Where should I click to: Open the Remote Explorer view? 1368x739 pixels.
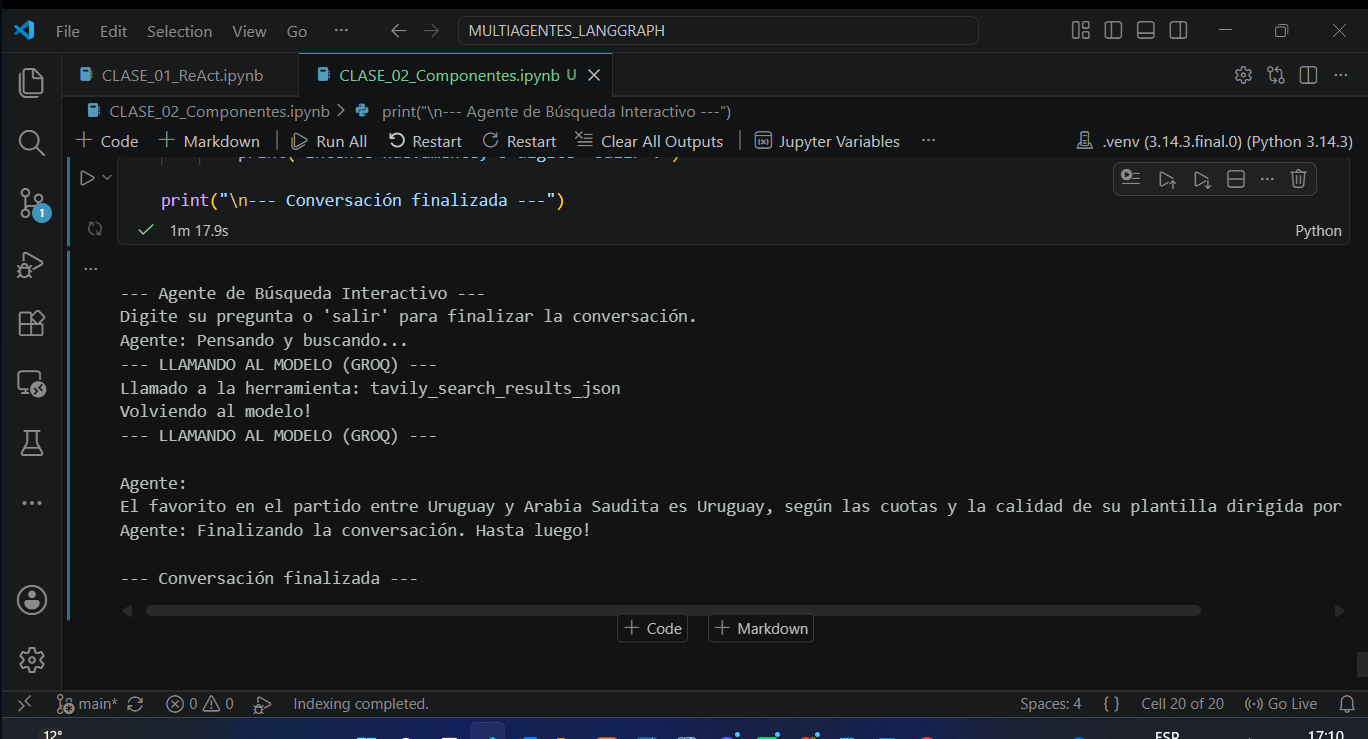point(31,383)
